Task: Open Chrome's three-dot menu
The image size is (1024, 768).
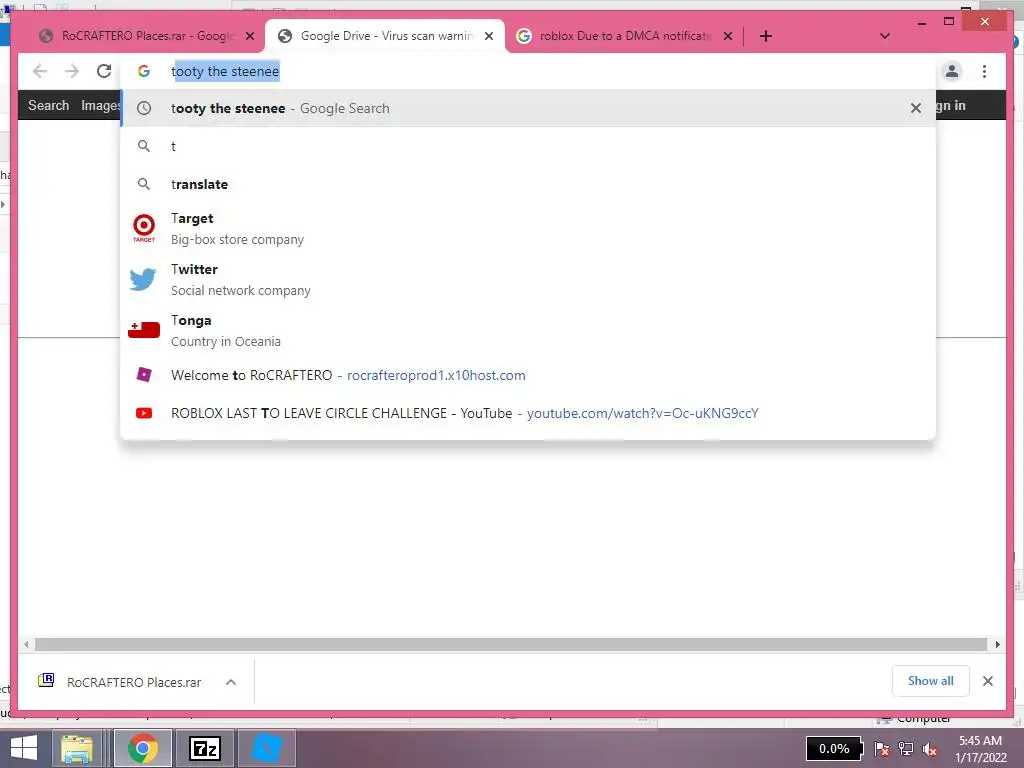Action: pyautogui.click(x=984, y=71)
